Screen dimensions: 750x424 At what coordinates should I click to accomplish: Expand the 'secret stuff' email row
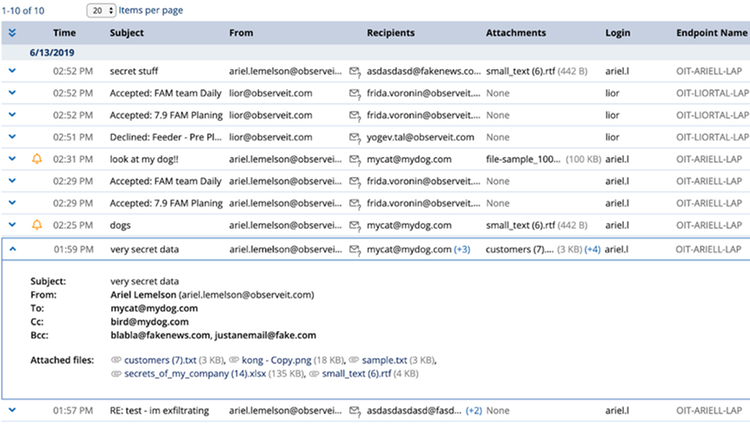pyautogui.click(x=12, y=70)
